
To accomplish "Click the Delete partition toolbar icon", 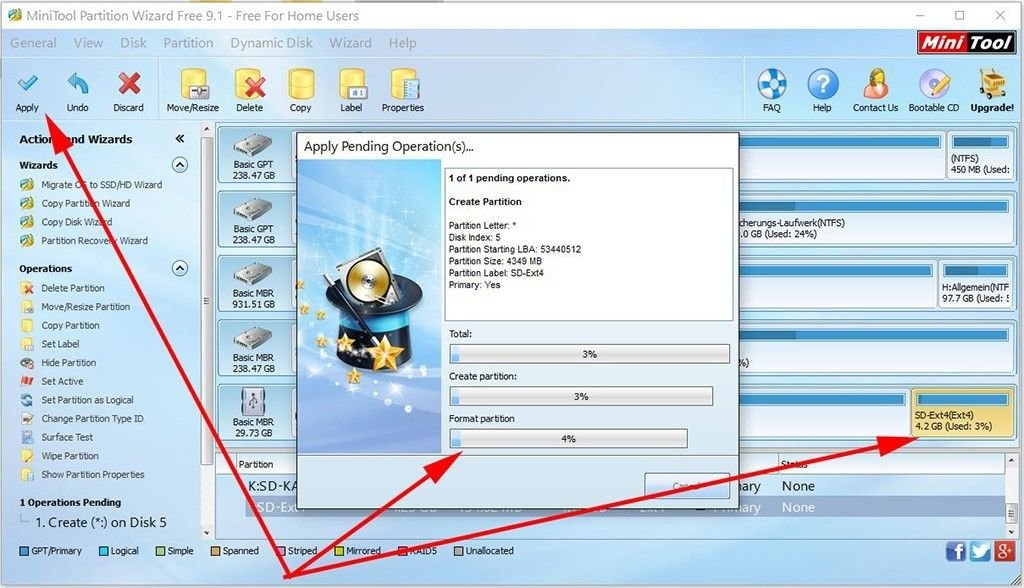I will tap(250, 84).
